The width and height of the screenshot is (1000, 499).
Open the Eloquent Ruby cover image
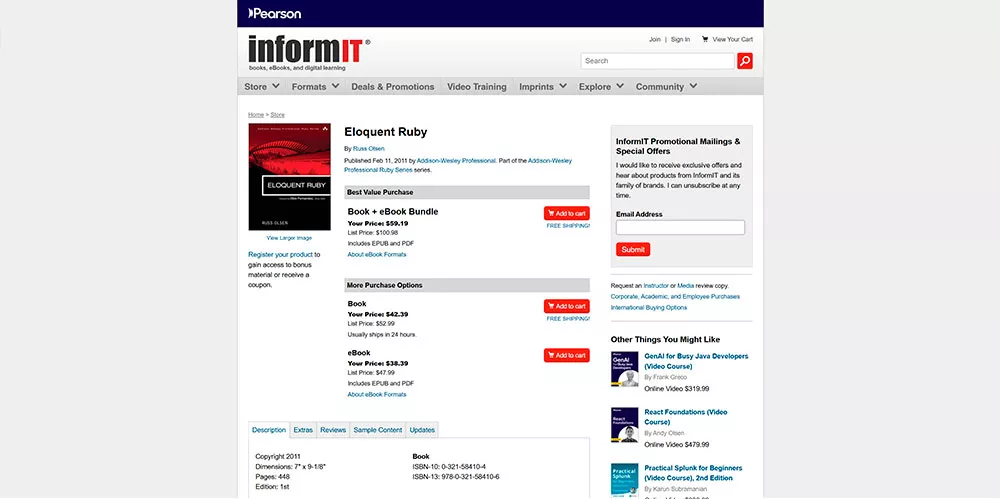click(x=290, y=177)
